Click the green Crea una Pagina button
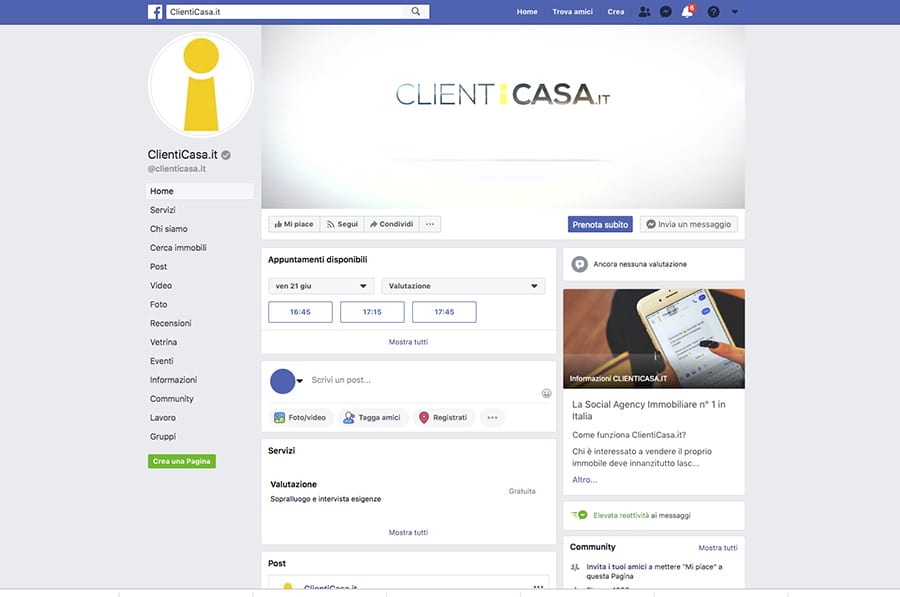 click(x=182, y=462)
